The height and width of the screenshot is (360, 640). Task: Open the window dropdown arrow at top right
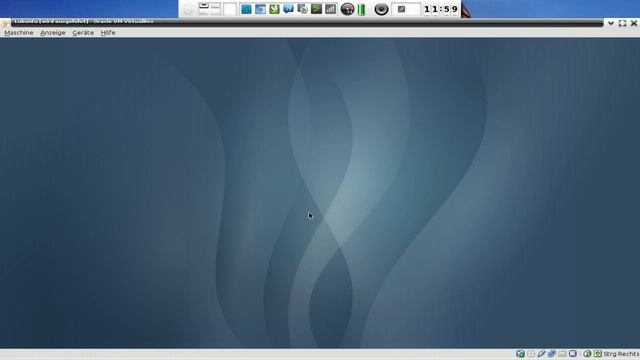pos(611,23)
